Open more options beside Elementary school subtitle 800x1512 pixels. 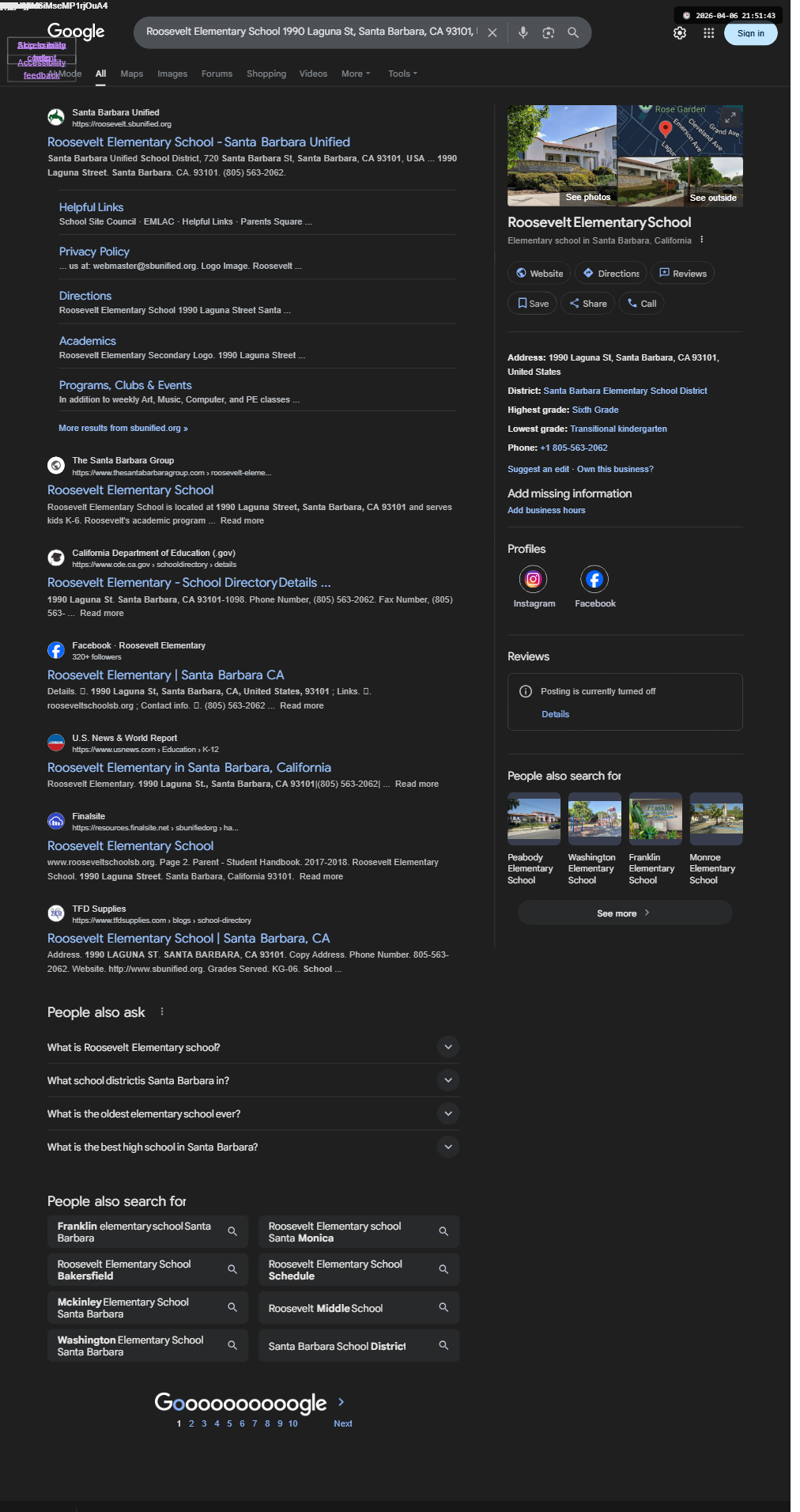702,240
